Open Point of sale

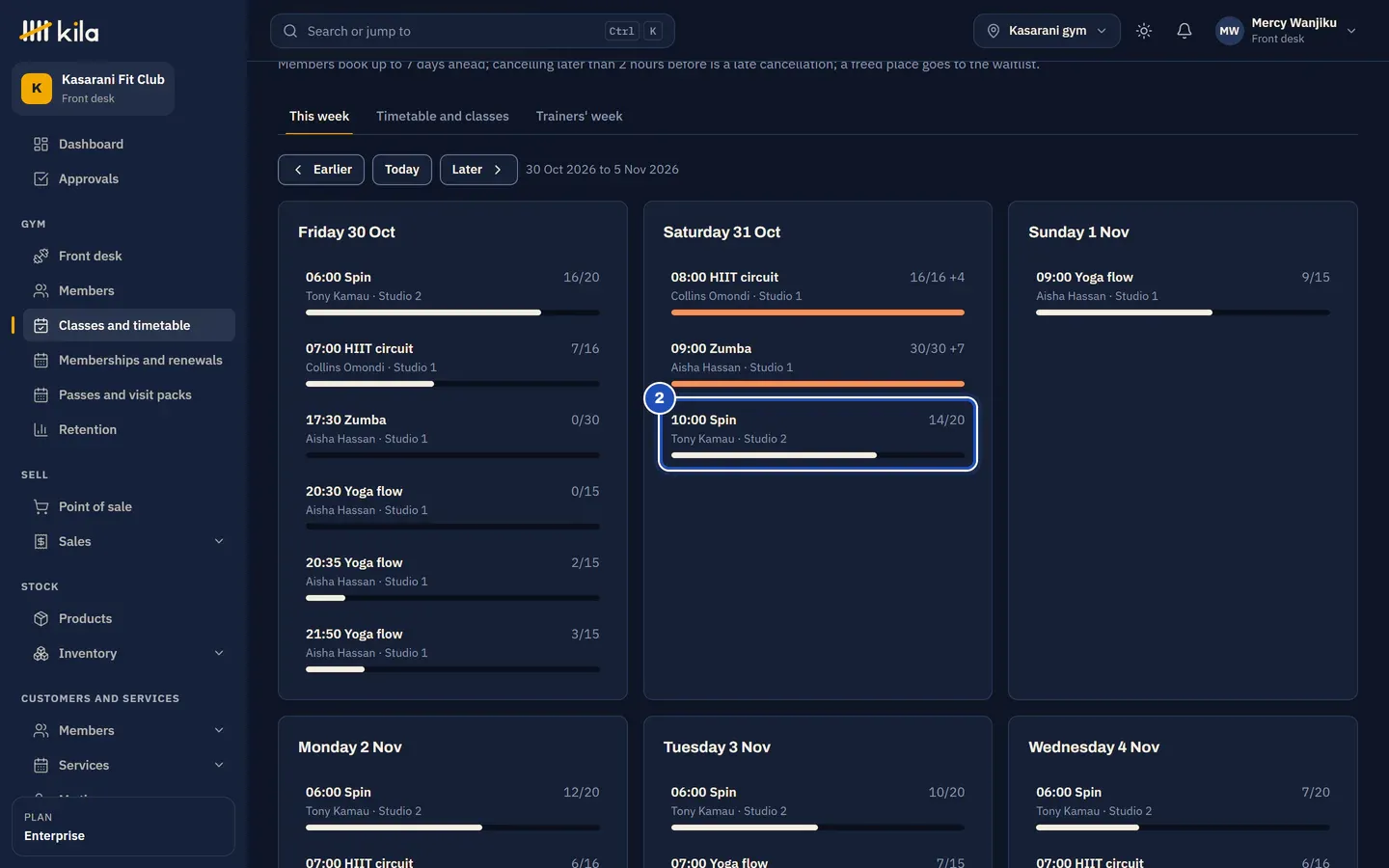[x=128, y=506]
